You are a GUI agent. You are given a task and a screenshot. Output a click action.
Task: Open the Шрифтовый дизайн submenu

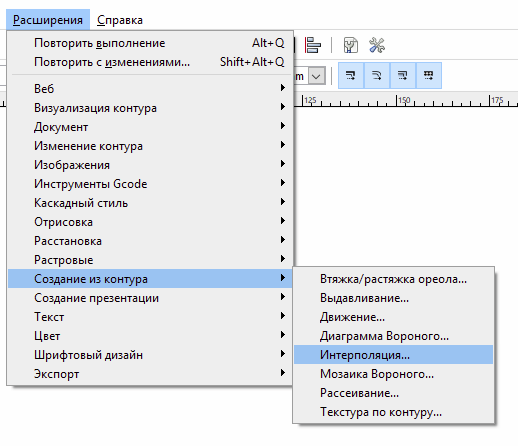point(150,355)
